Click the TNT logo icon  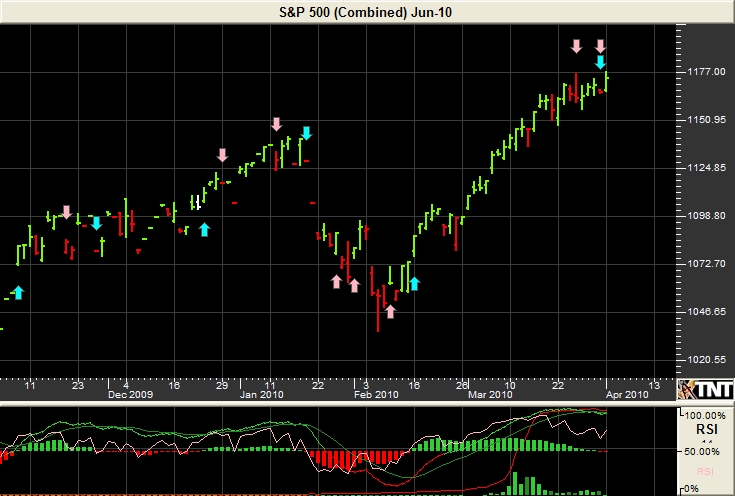[x=705, y=389]
